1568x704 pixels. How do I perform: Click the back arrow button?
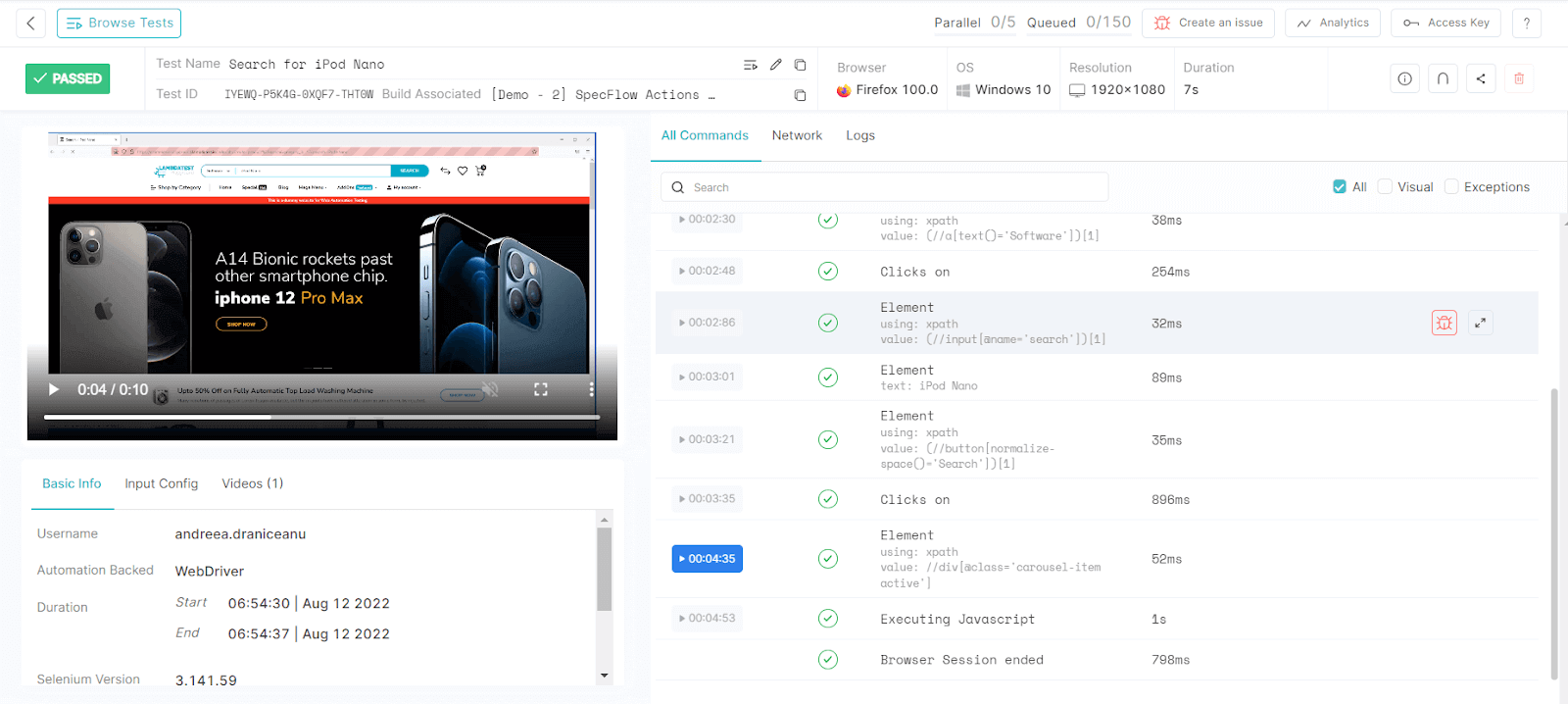[30, 24]
